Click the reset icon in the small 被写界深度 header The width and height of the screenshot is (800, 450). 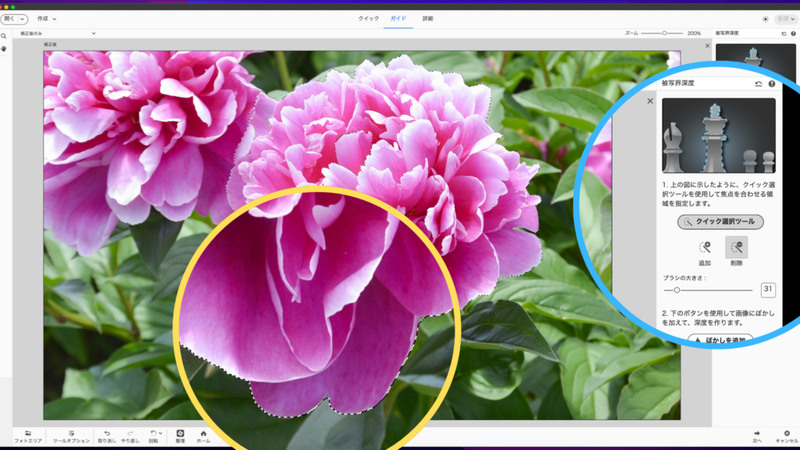(x=784, y=34)
